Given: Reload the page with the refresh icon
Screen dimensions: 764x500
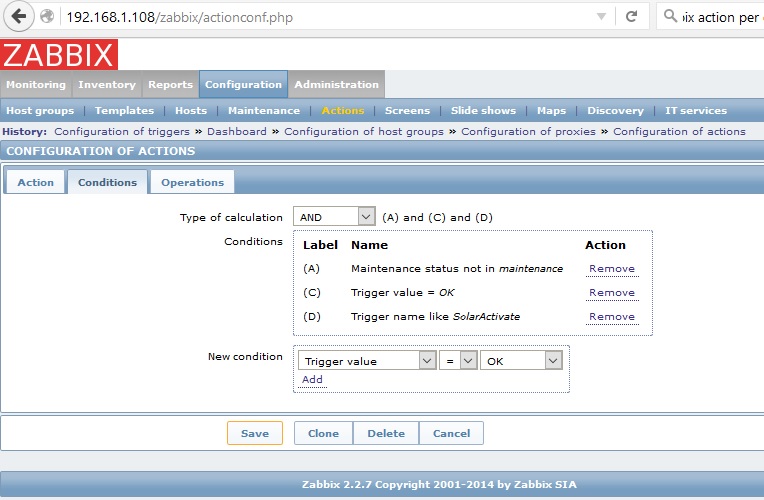Looking at the screenshot, I should 631,17.
